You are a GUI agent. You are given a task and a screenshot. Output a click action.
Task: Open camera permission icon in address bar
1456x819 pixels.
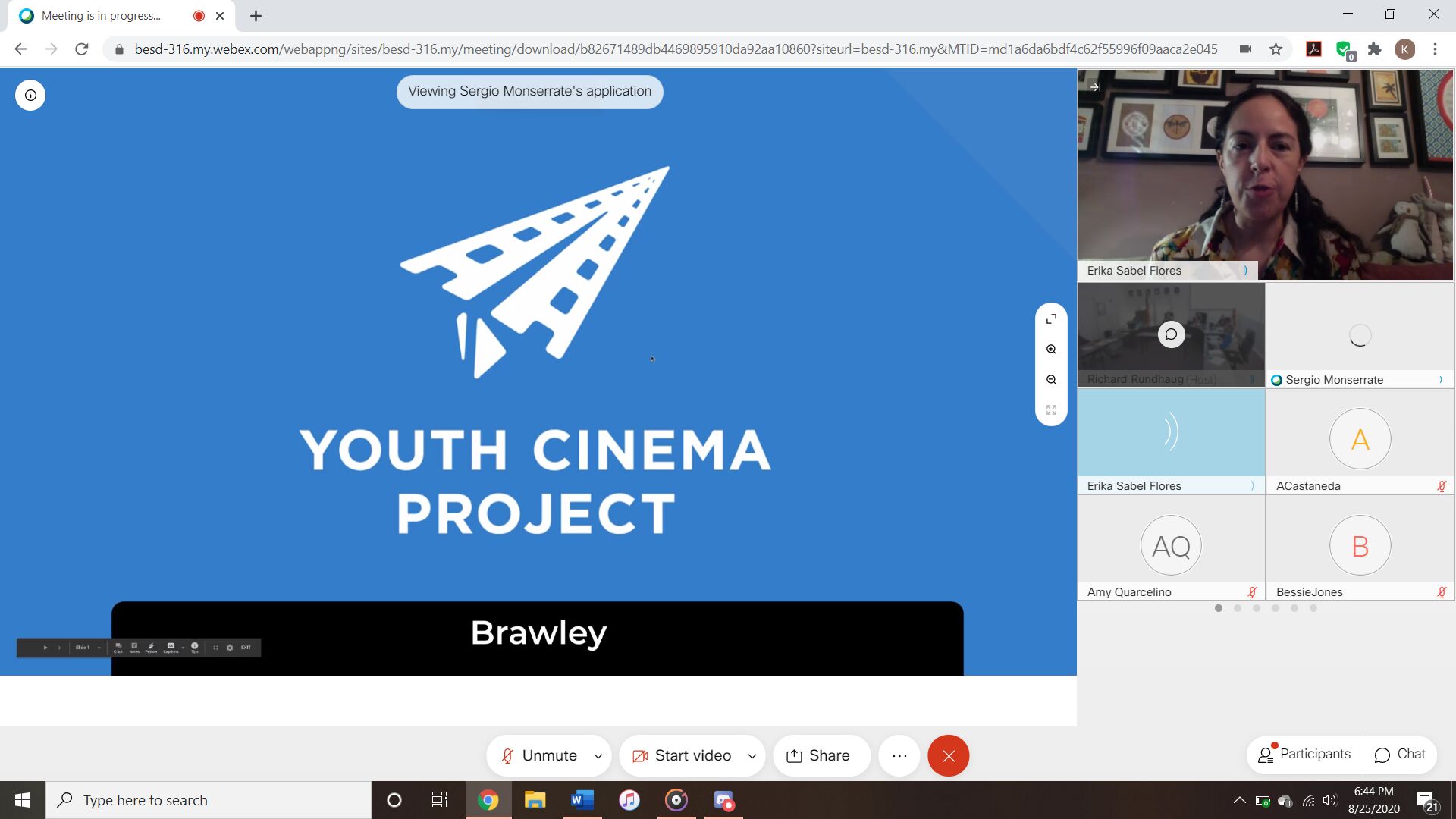coord(1245,49)
